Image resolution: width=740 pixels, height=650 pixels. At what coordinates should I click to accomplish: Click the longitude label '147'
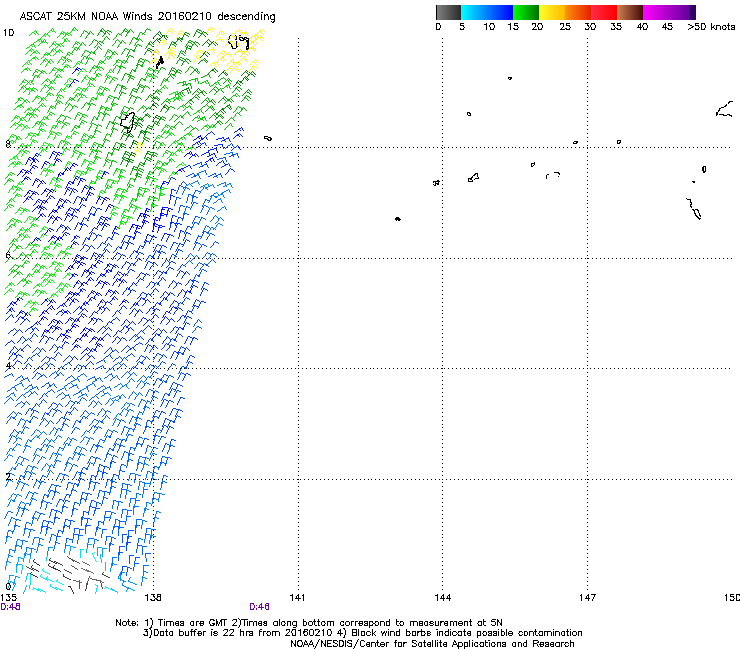[588, 598]
